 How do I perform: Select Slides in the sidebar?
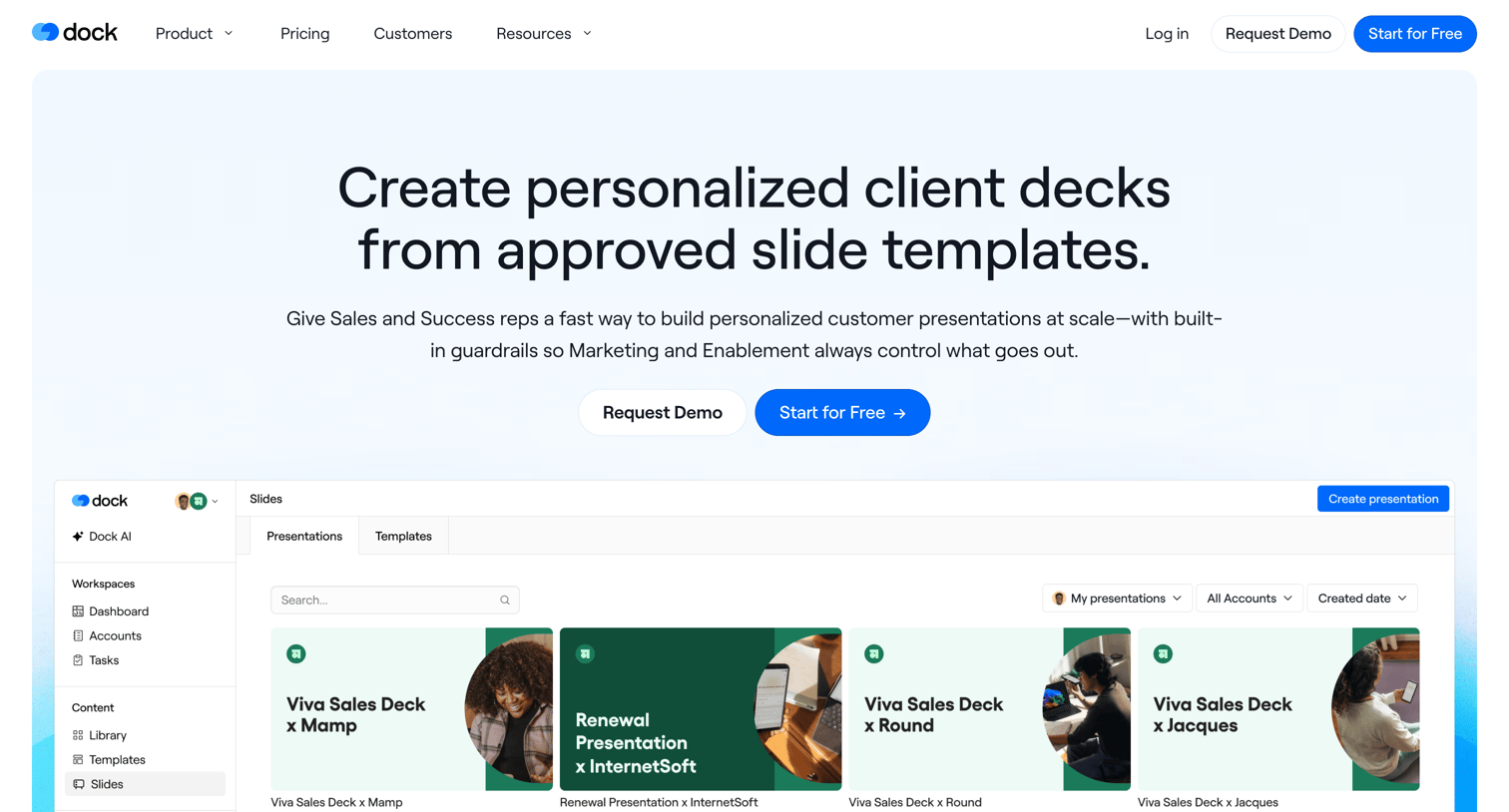point(145,784)
